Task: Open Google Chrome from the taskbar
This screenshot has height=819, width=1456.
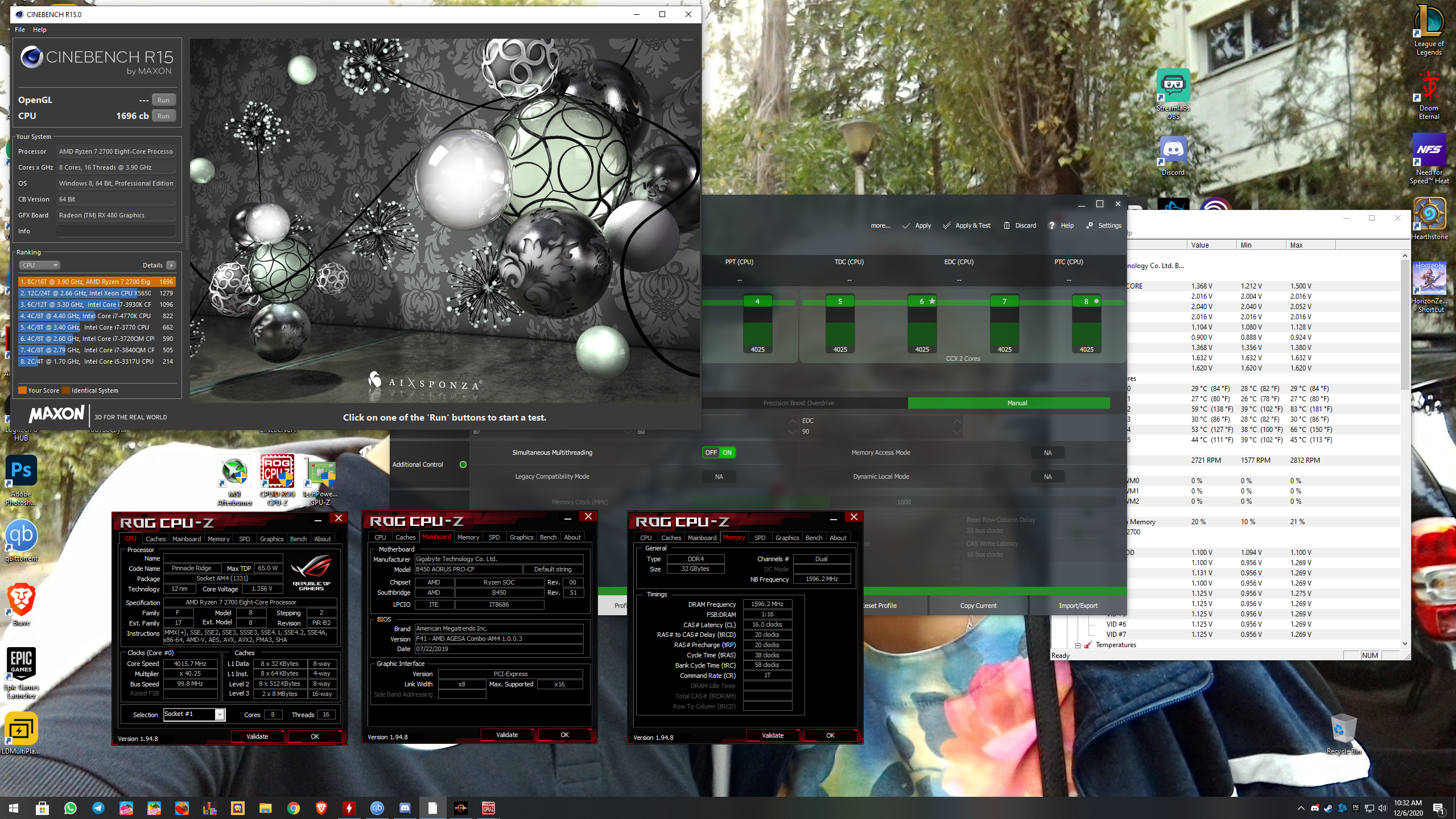Action: (x=294, y=808)
